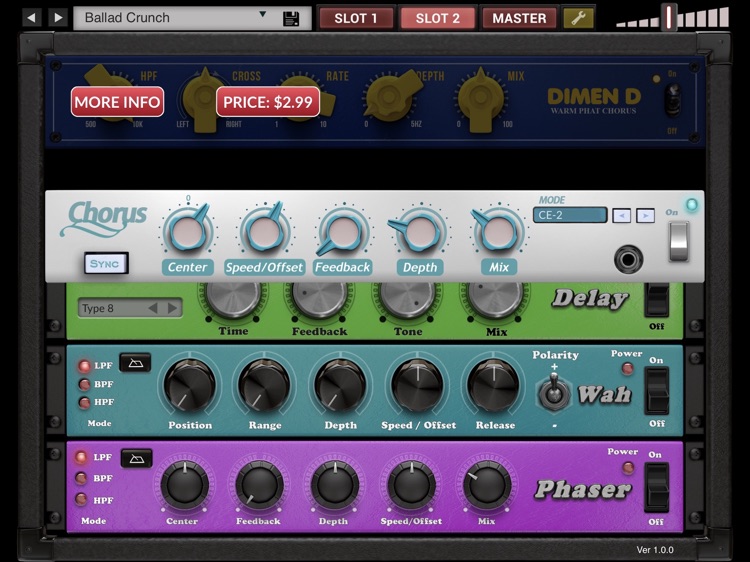
Task: Switch to the SLOT 2 tab
Action: [x=437, y=18]
